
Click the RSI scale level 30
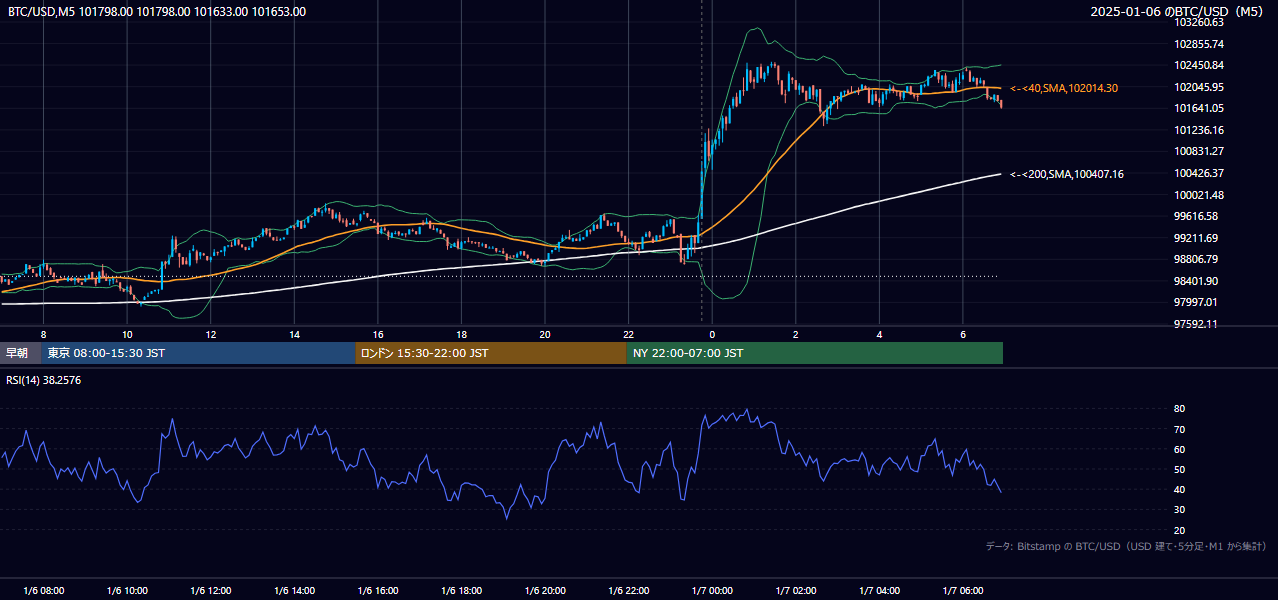click(x=1180, y=510)
